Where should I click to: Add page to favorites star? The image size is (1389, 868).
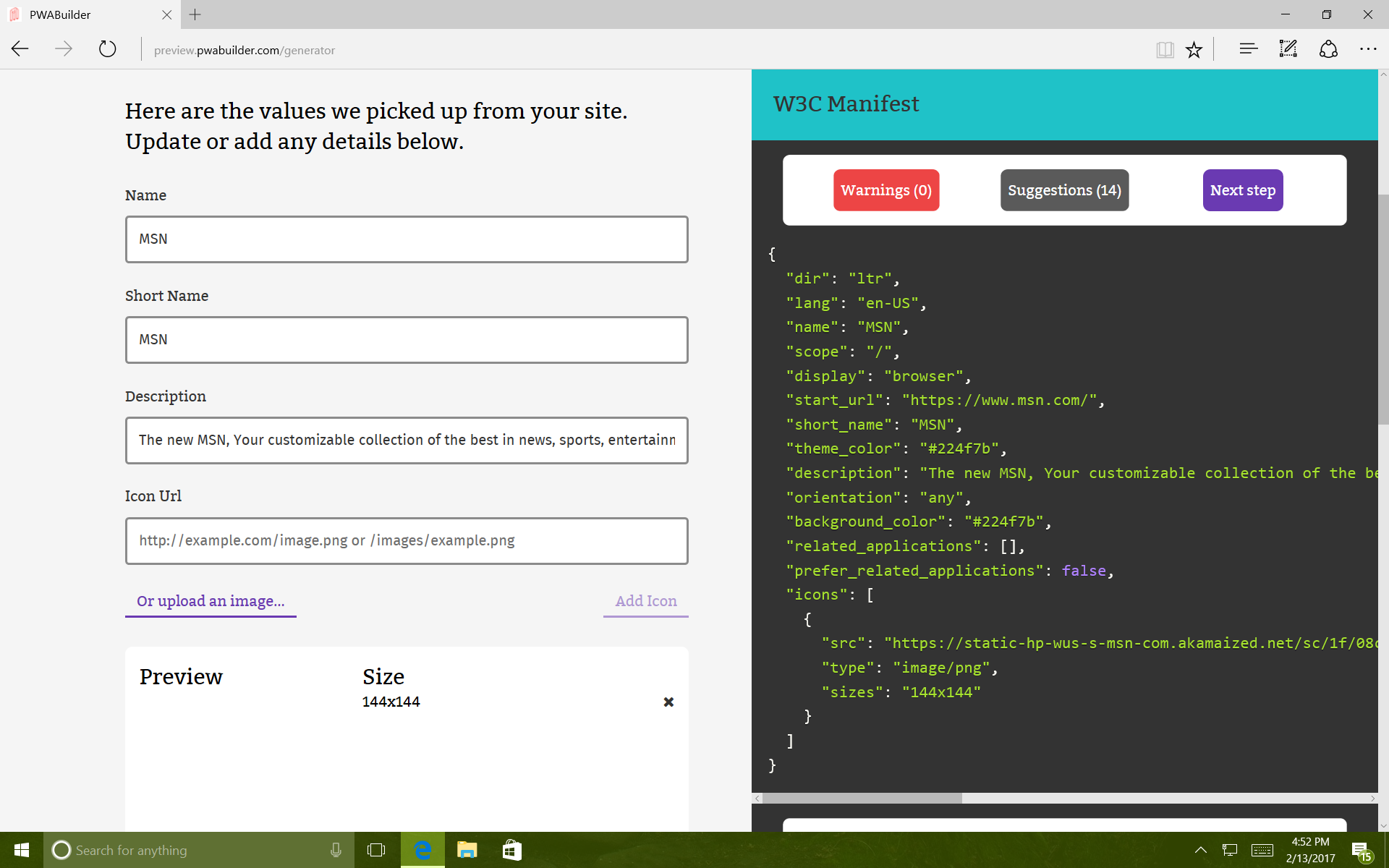[1194, 49]
